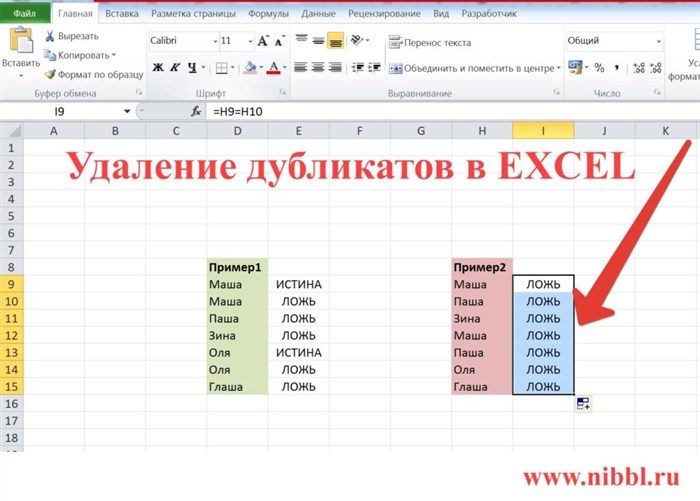Click accounting number format icon

point(575,67)
